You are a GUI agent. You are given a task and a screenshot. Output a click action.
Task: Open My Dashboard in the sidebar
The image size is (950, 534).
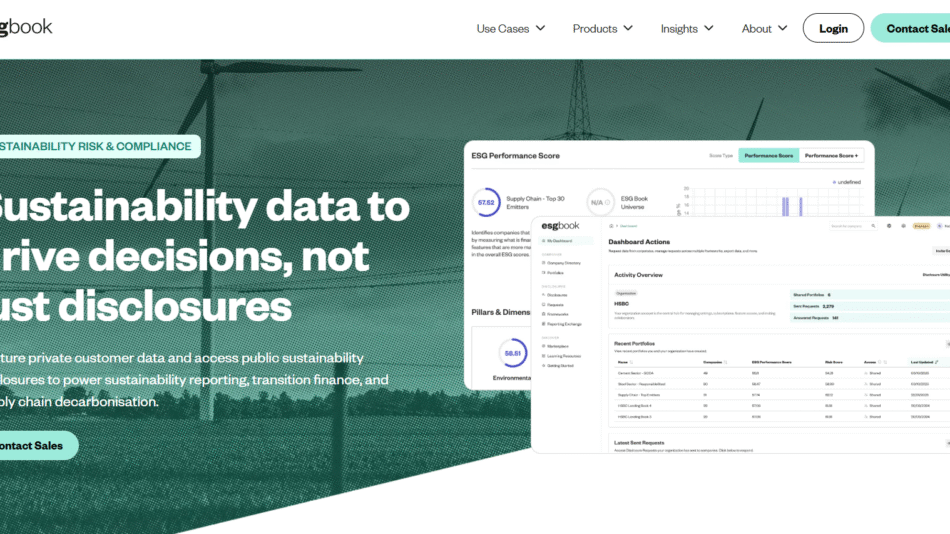[x=561, y=241]
